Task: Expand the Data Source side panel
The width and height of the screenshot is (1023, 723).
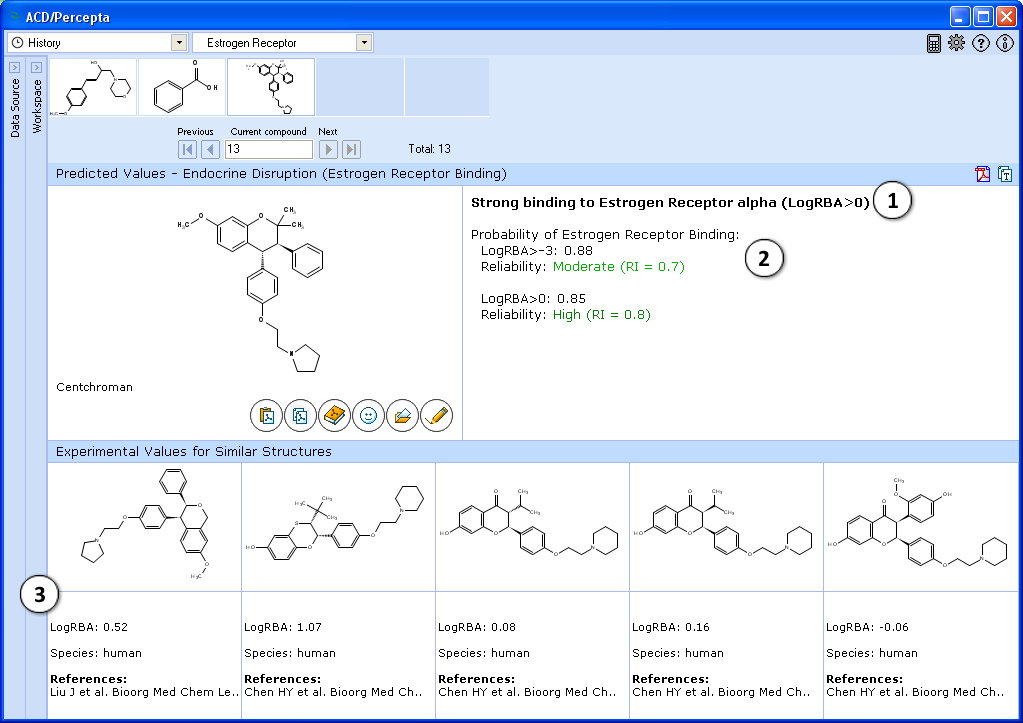Action: pyautogui.click(x=14, y=67)
